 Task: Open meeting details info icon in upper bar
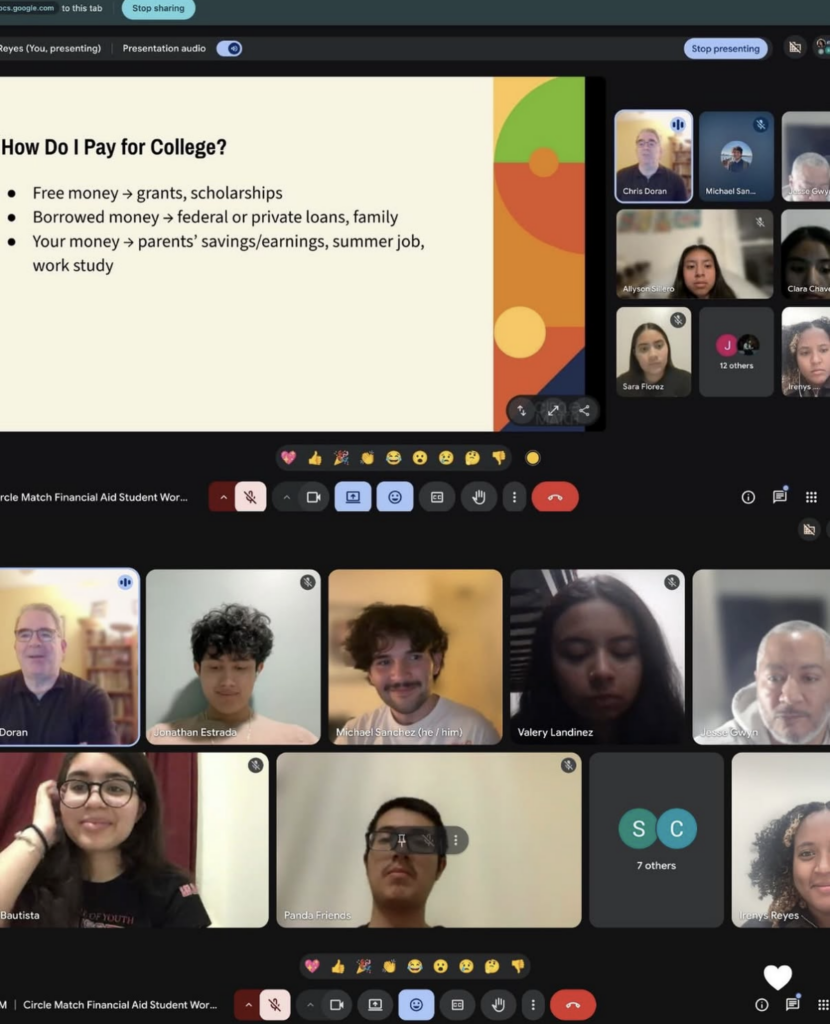tap(748, 498)
